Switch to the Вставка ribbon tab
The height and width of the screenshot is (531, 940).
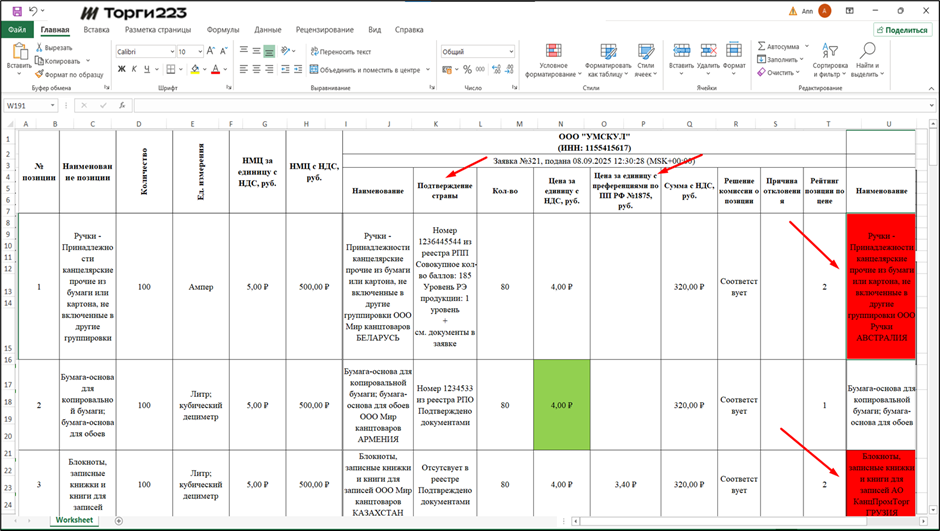click(x=97, y=30)
